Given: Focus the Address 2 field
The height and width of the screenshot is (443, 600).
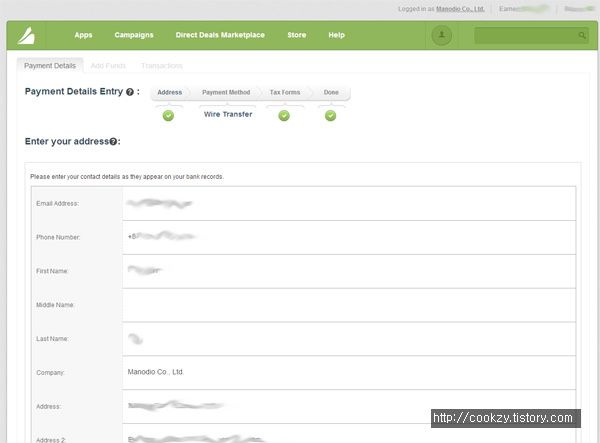Looking at the screenshot, I should [349, 434].
